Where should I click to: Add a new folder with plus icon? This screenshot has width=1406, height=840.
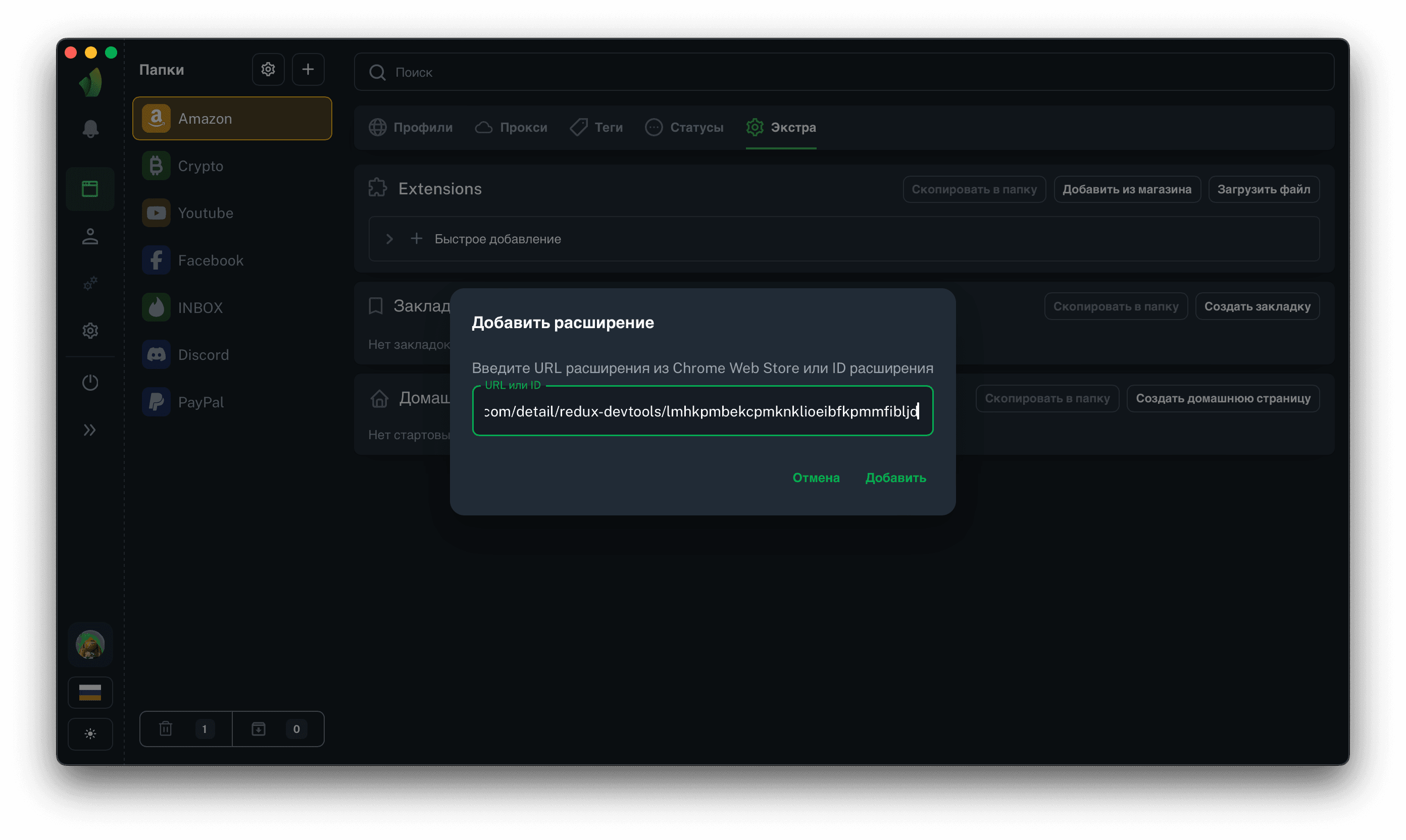click(x=308, y=70)
